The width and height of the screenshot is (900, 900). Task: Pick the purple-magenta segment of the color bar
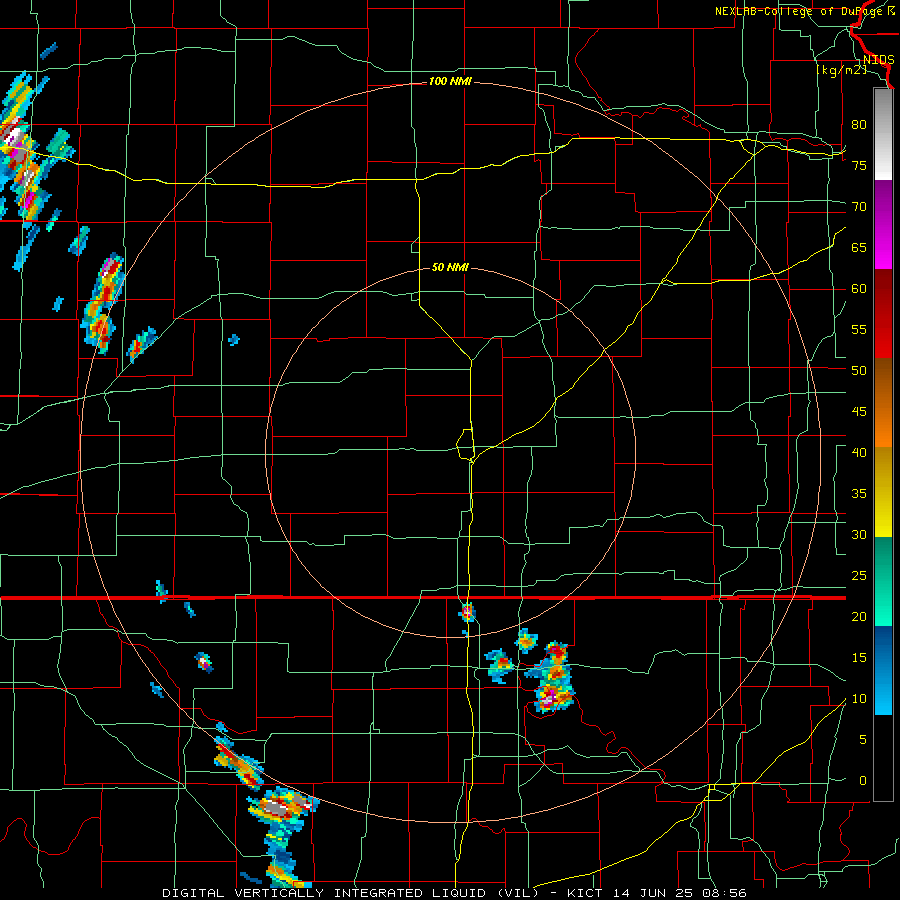[x=883, y=224]
